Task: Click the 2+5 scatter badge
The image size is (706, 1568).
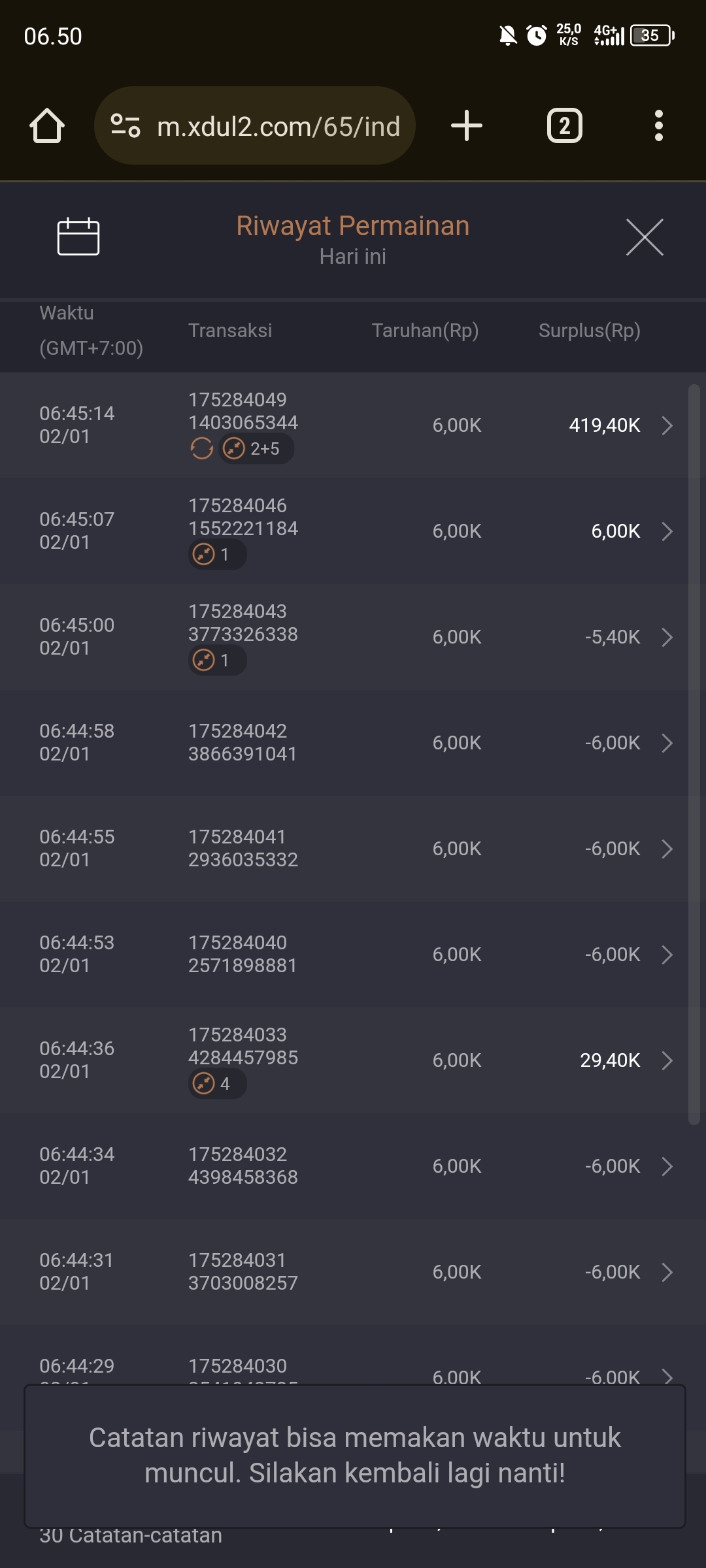Action: point(256,449)
